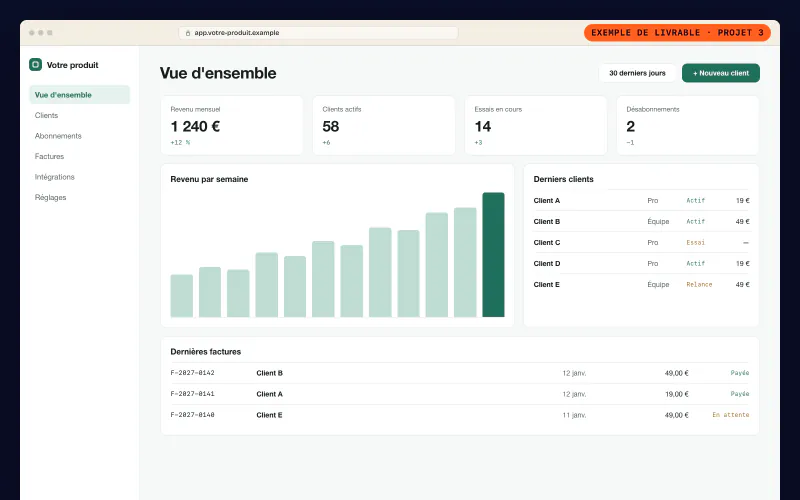The width and height of the screenshot is (800, 500).
Task: Click Client E in Dernières factures
Action: point(269,415)
